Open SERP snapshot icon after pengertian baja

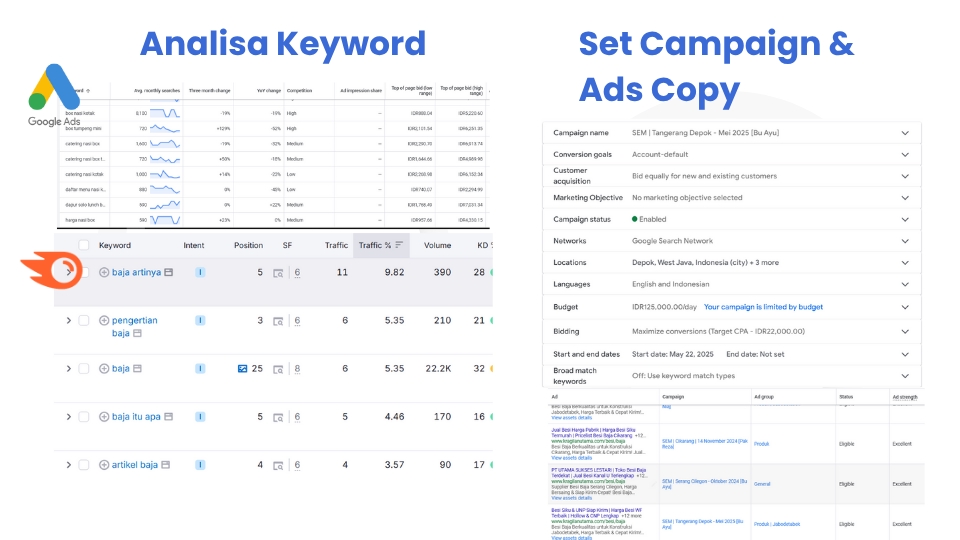[x=137, y=333]
